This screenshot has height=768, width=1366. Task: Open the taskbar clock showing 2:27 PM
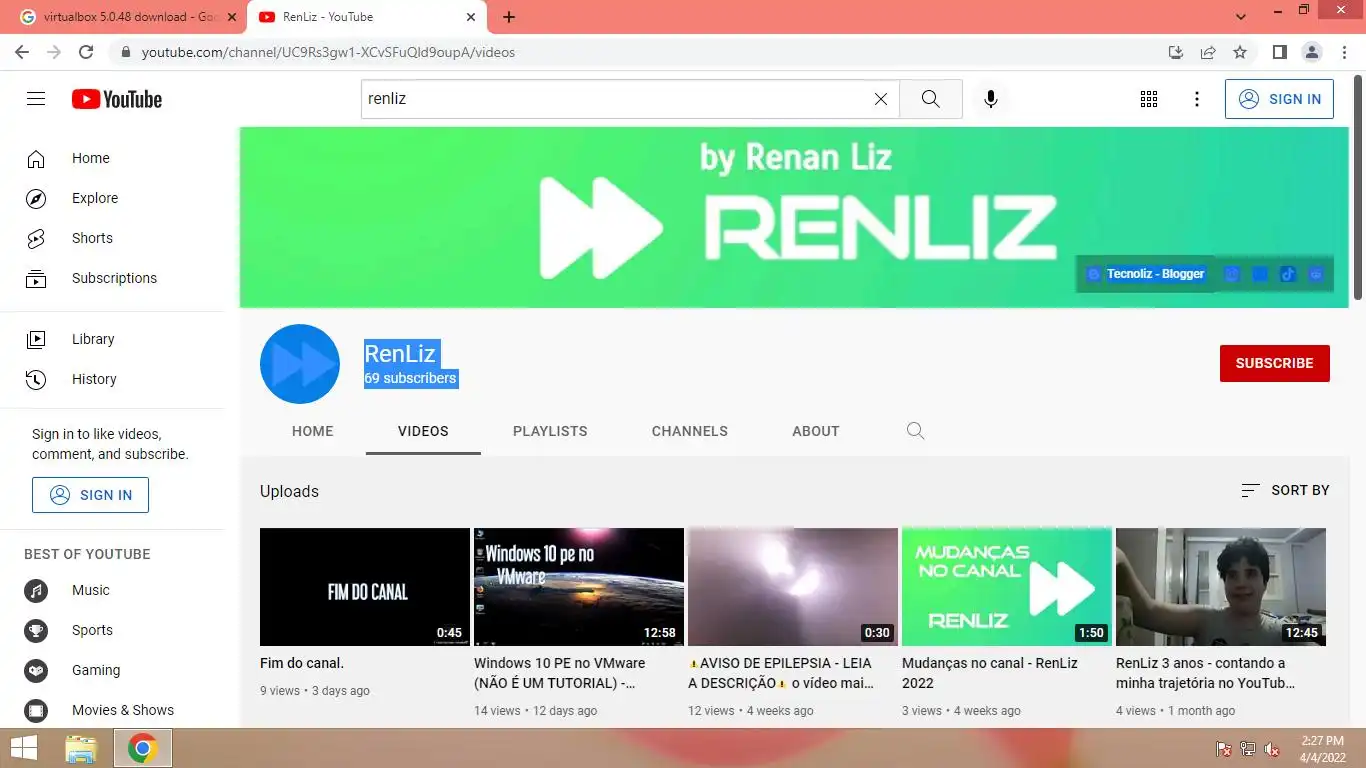coord(1322,749)
